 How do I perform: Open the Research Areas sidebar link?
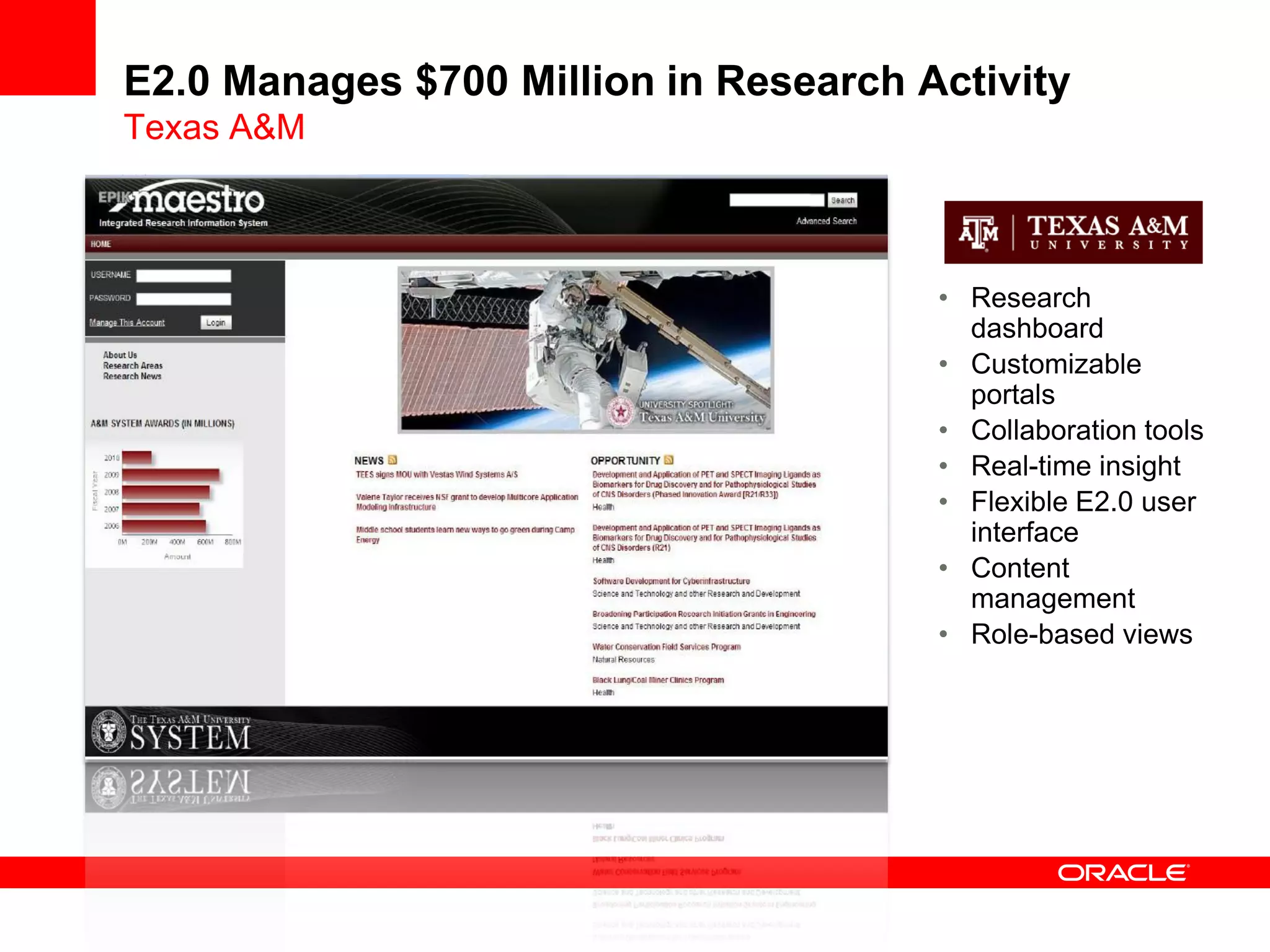(133, 366)
